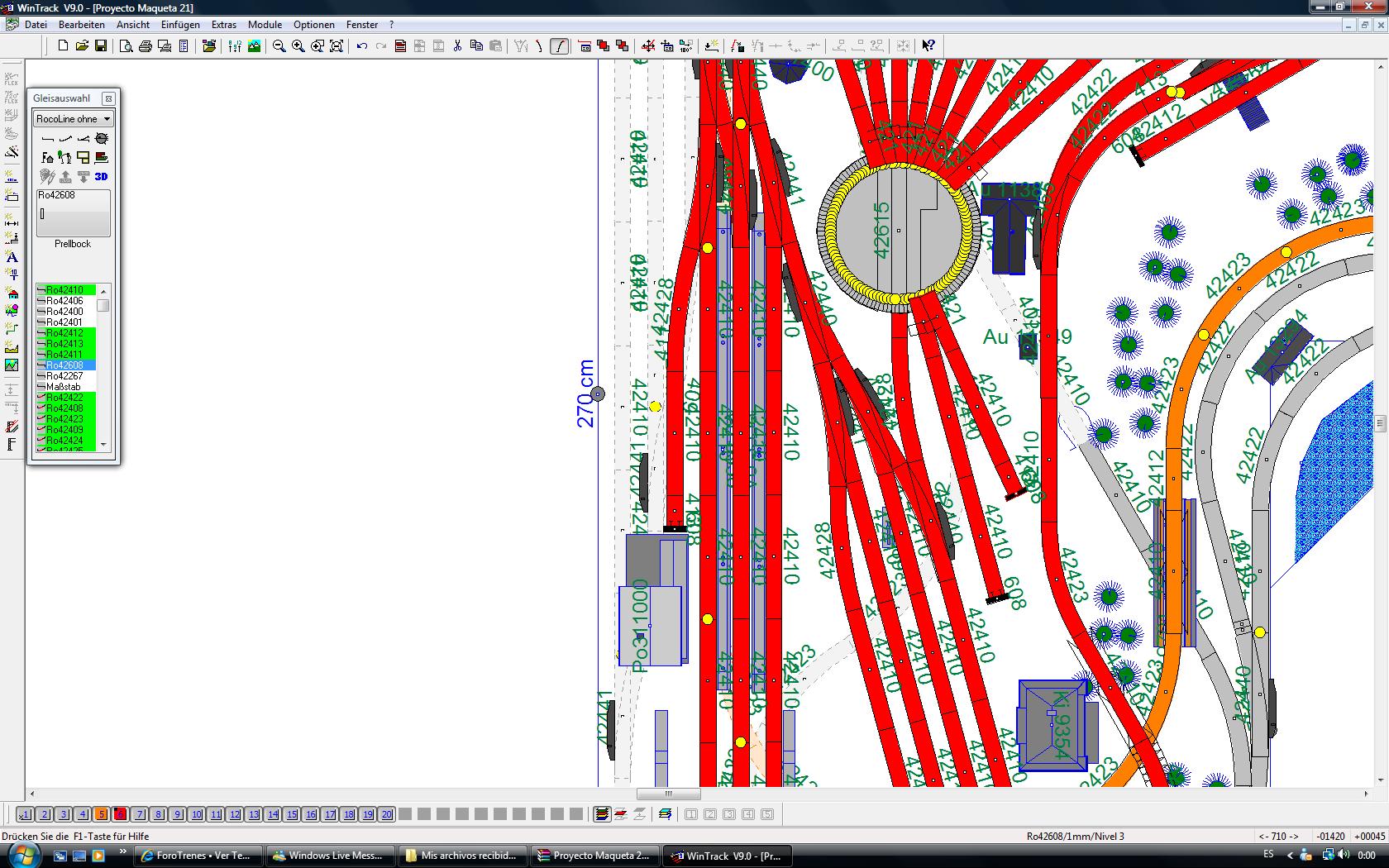
Task: Click the layer stack display icon
Action: tap(602, 814)
